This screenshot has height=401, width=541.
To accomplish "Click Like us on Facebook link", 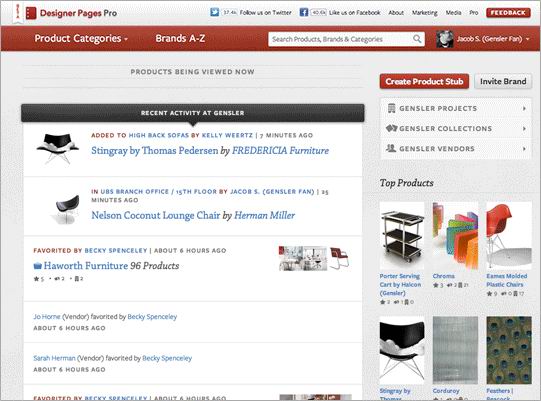I will pyautogui.click(x=355, y=13).
